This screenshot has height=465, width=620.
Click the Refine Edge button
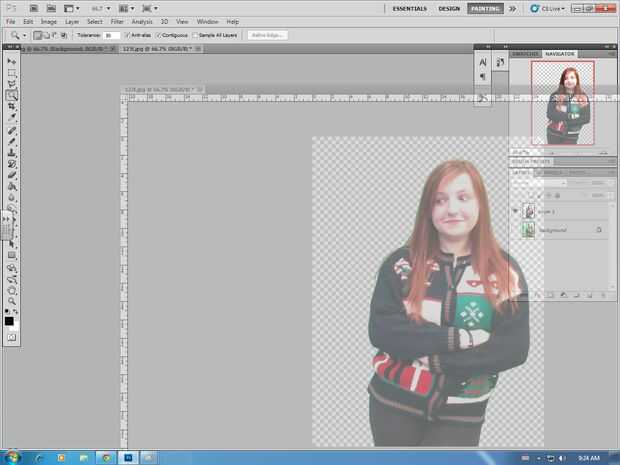pos(268,35)
